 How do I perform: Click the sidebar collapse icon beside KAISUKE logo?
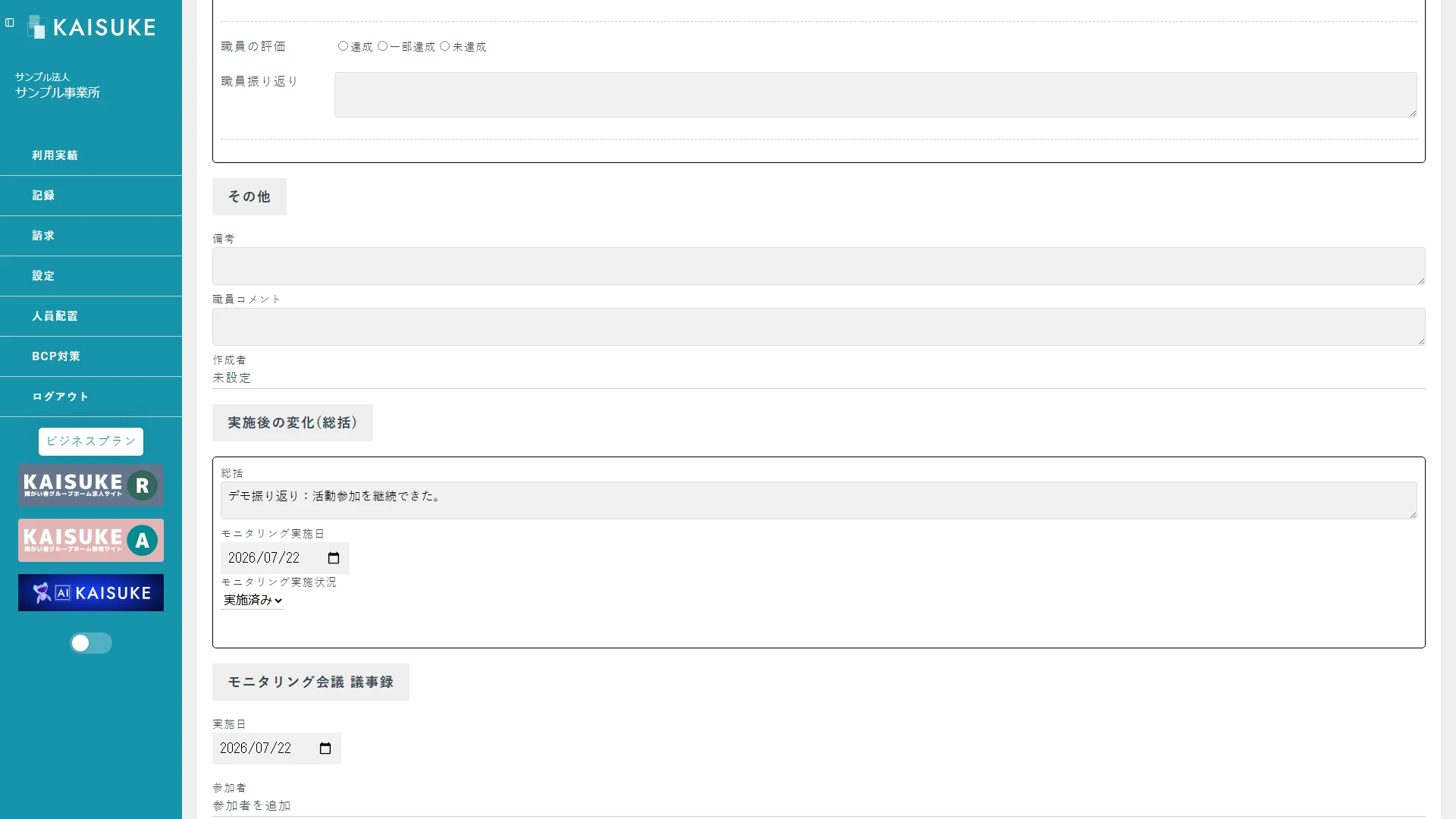point(10,23)
